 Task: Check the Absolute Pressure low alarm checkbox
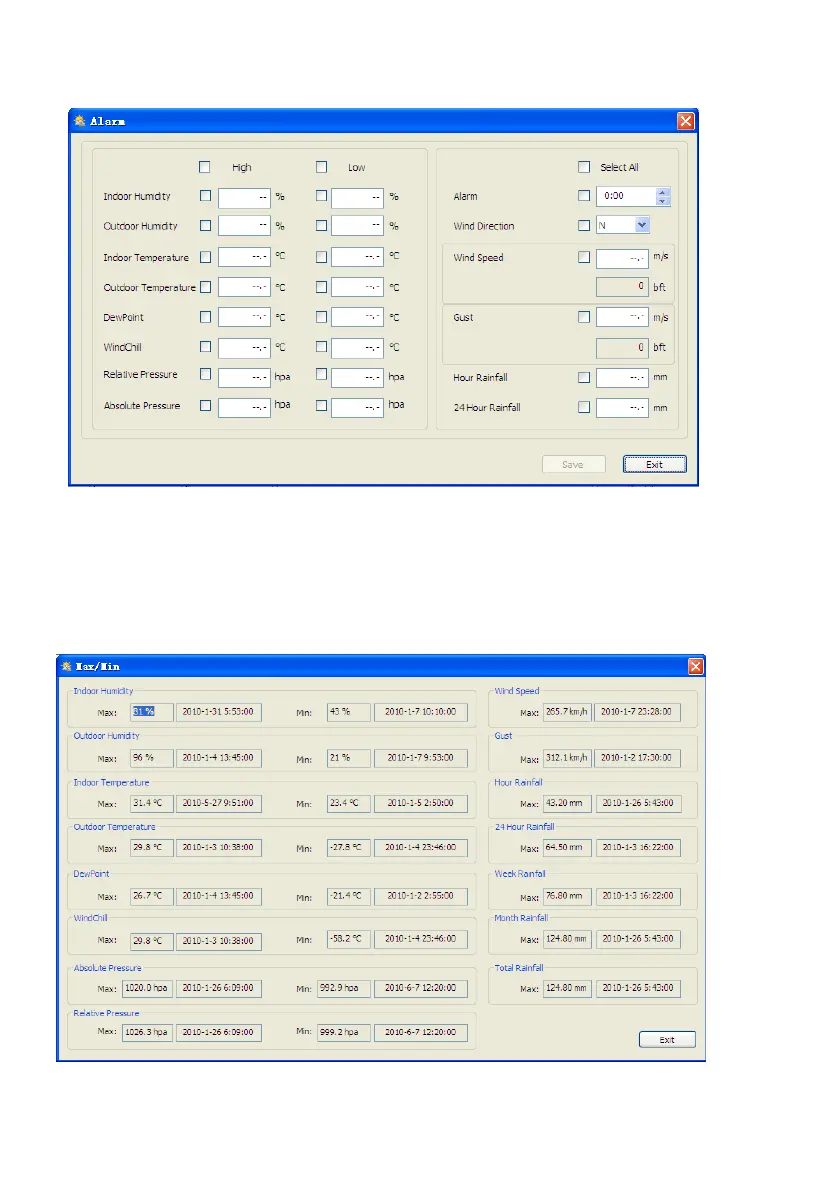(321, 406)
